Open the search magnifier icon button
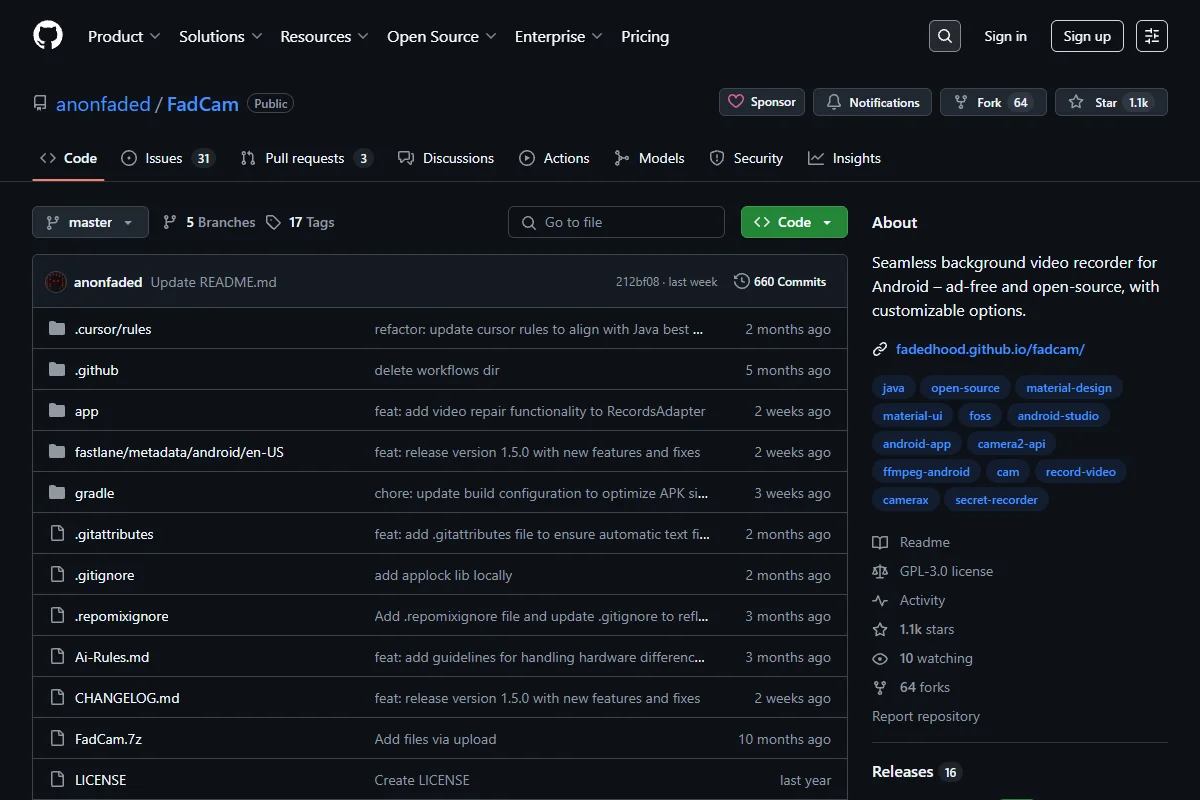Image resolution: width=1200 pixels, height=800 pixels. [945, 36]
